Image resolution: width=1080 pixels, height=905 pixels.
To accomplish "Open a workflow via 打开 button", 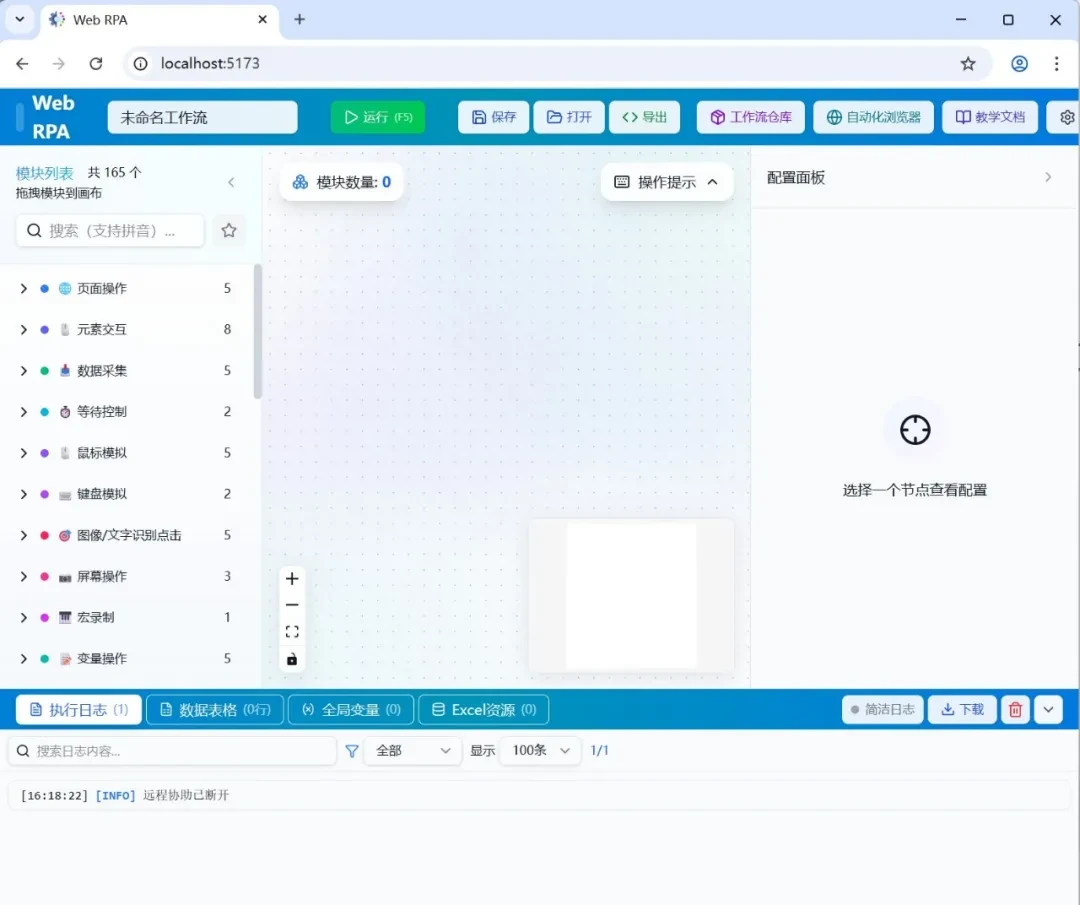I will tap(569, 117).
